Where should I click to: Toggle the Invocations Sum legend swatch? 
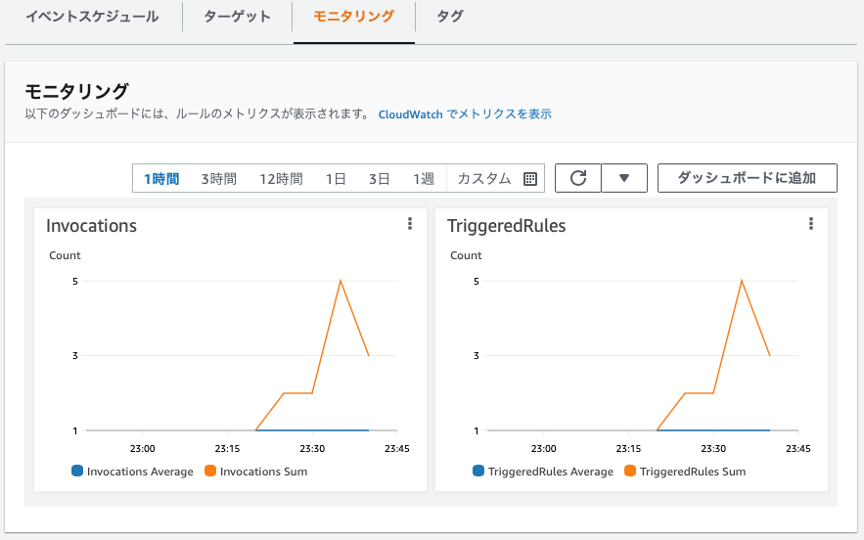[x=210, y=471]
